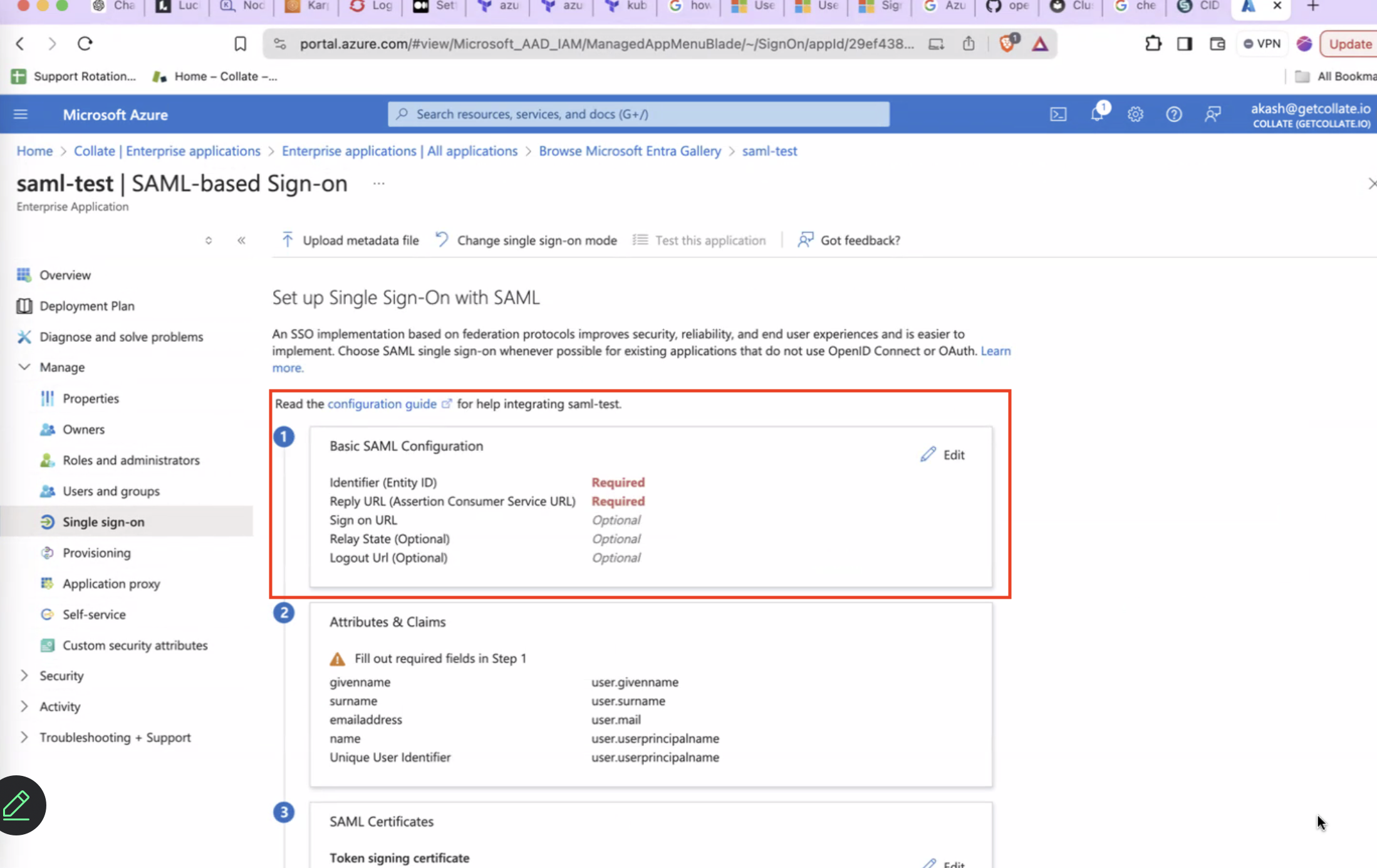Open the configuration guide link
Image resolution: width=1377 pixels, height=868 pixels.
tap(382, 404)
